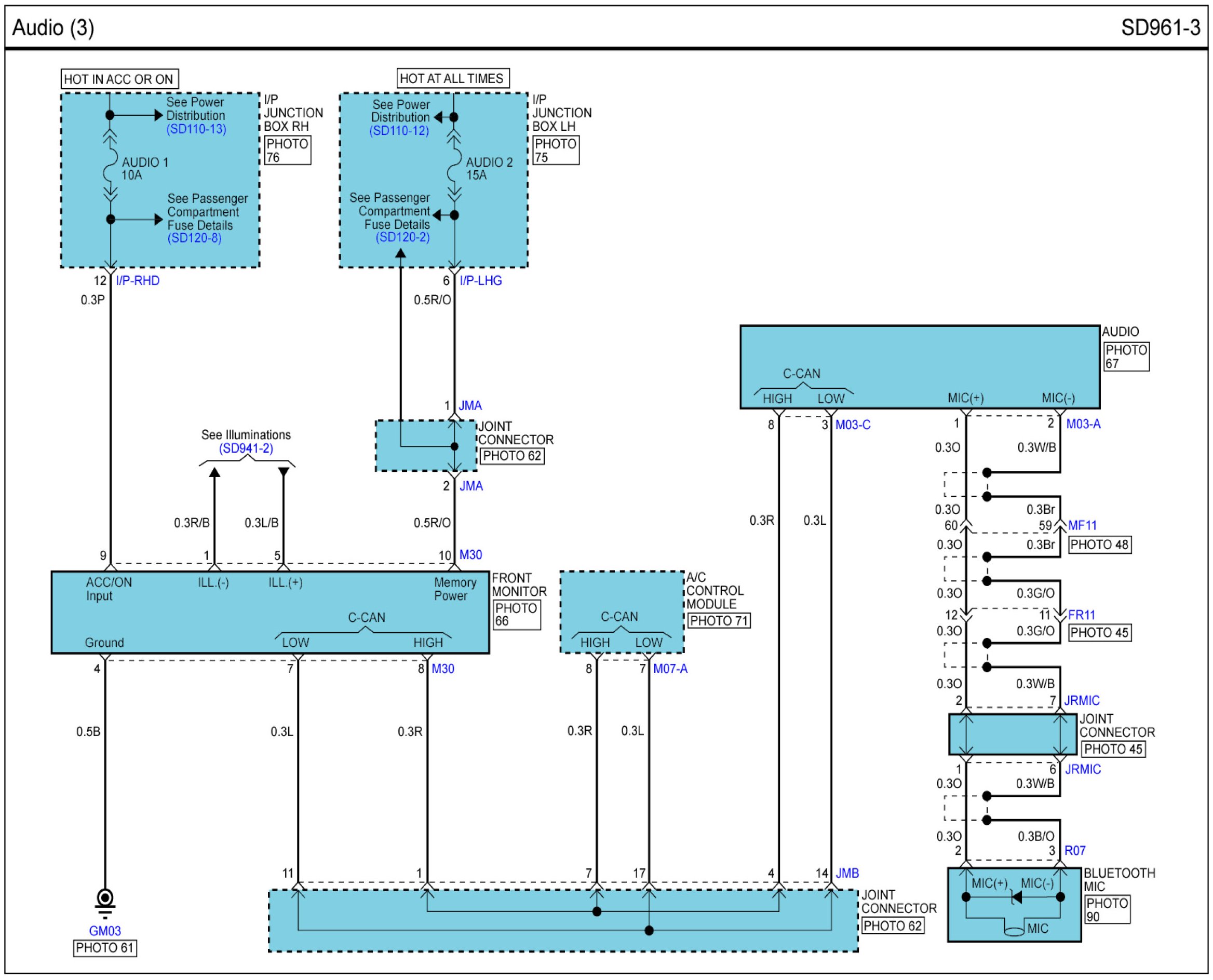Click the I/P-LHG connector label
Viewport: 1213px width, 980px height.
click(x=480, y=281)
